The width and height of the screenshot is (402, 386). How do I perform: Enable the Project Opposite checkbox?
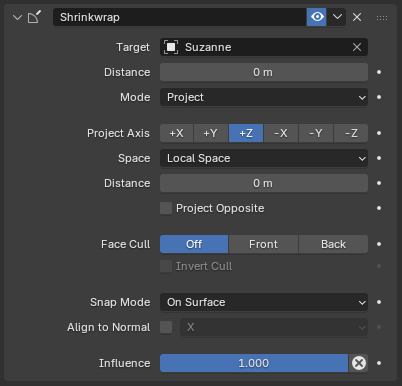point(166,208)
